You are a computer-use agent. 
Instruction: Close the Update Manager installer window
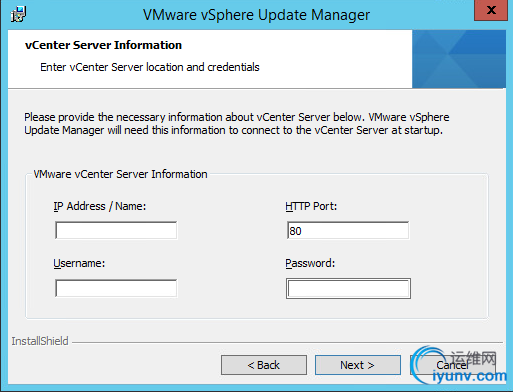(x=491, y=10)
